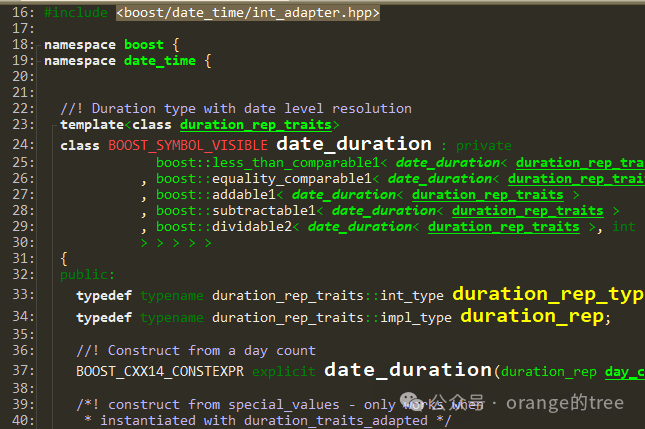Click line number 24 in the gutter

[23, 145]
